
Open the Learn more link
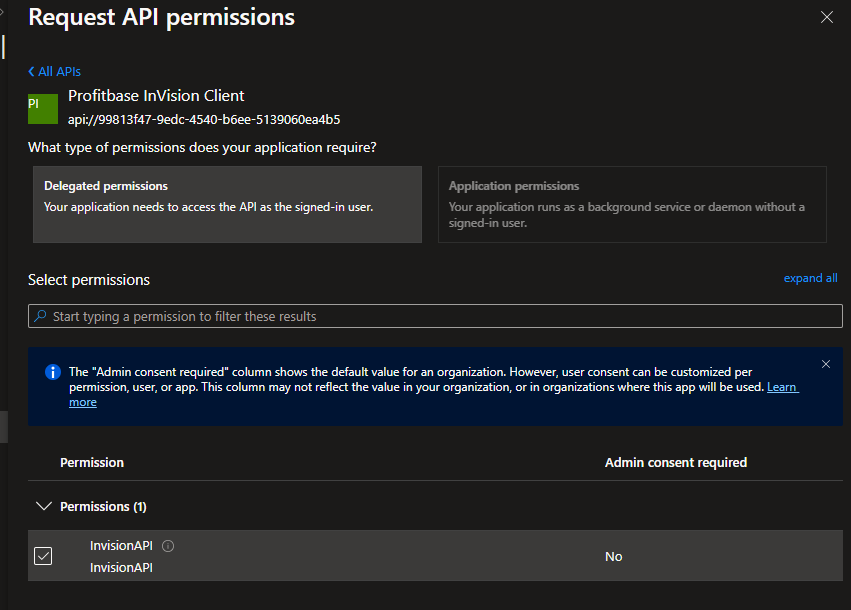tap(83, 402)
